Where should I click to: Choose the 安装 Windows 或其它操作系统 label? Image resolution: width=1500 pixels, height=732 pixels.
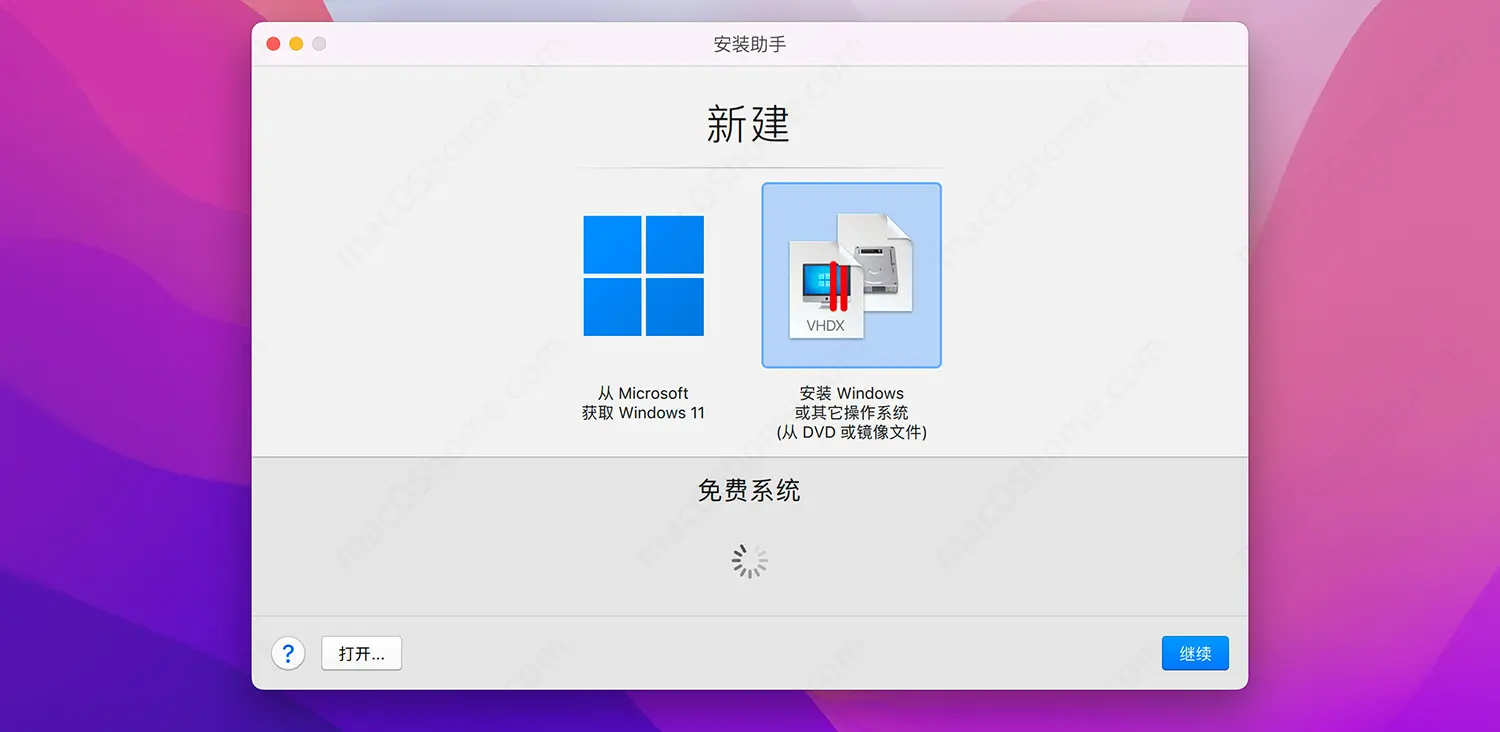pos(851,403)
